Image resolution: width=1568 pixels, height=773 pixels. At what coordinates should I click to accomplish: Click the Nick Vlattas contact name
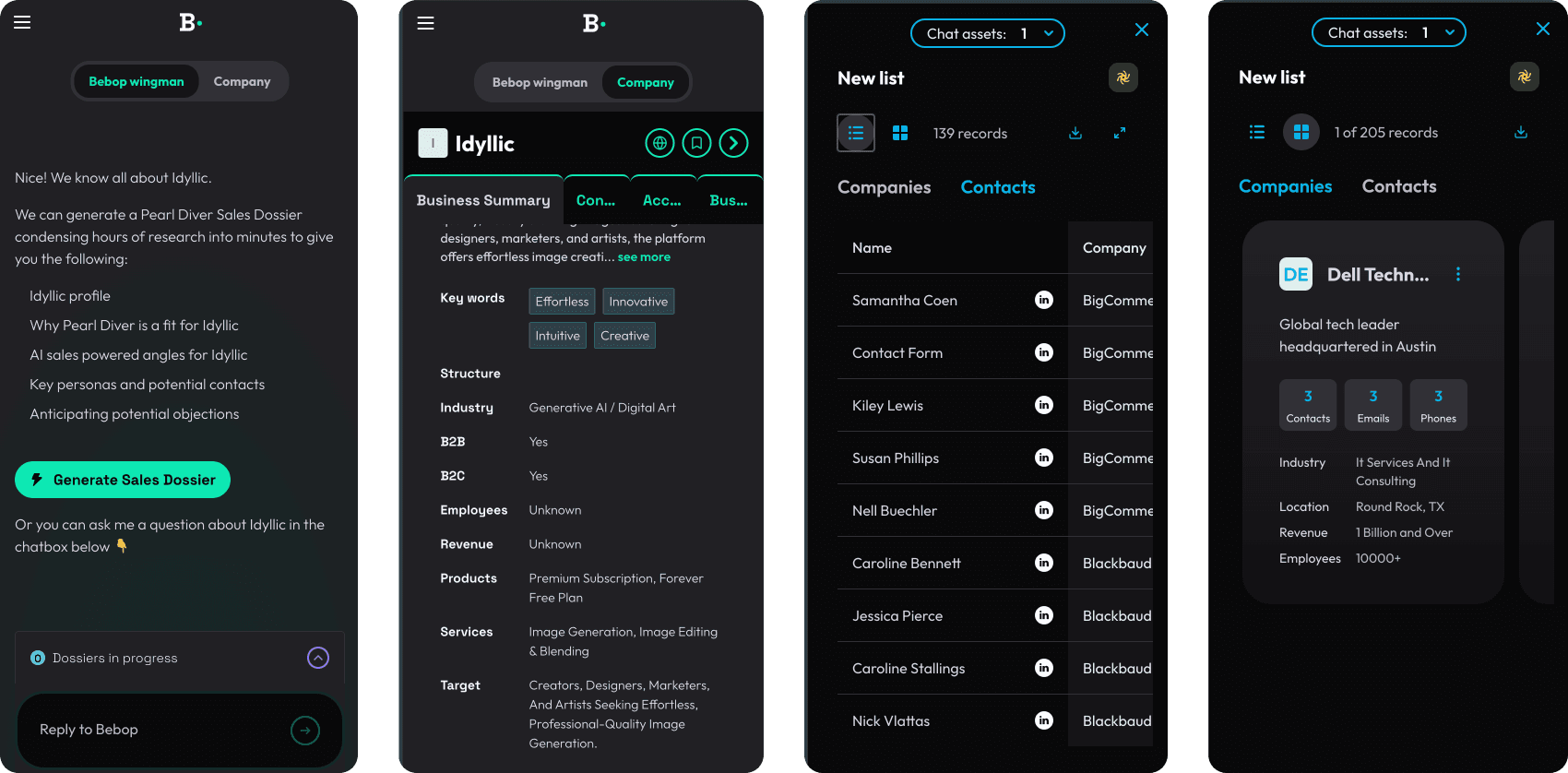pyautogui.click(x=891, y=720)
